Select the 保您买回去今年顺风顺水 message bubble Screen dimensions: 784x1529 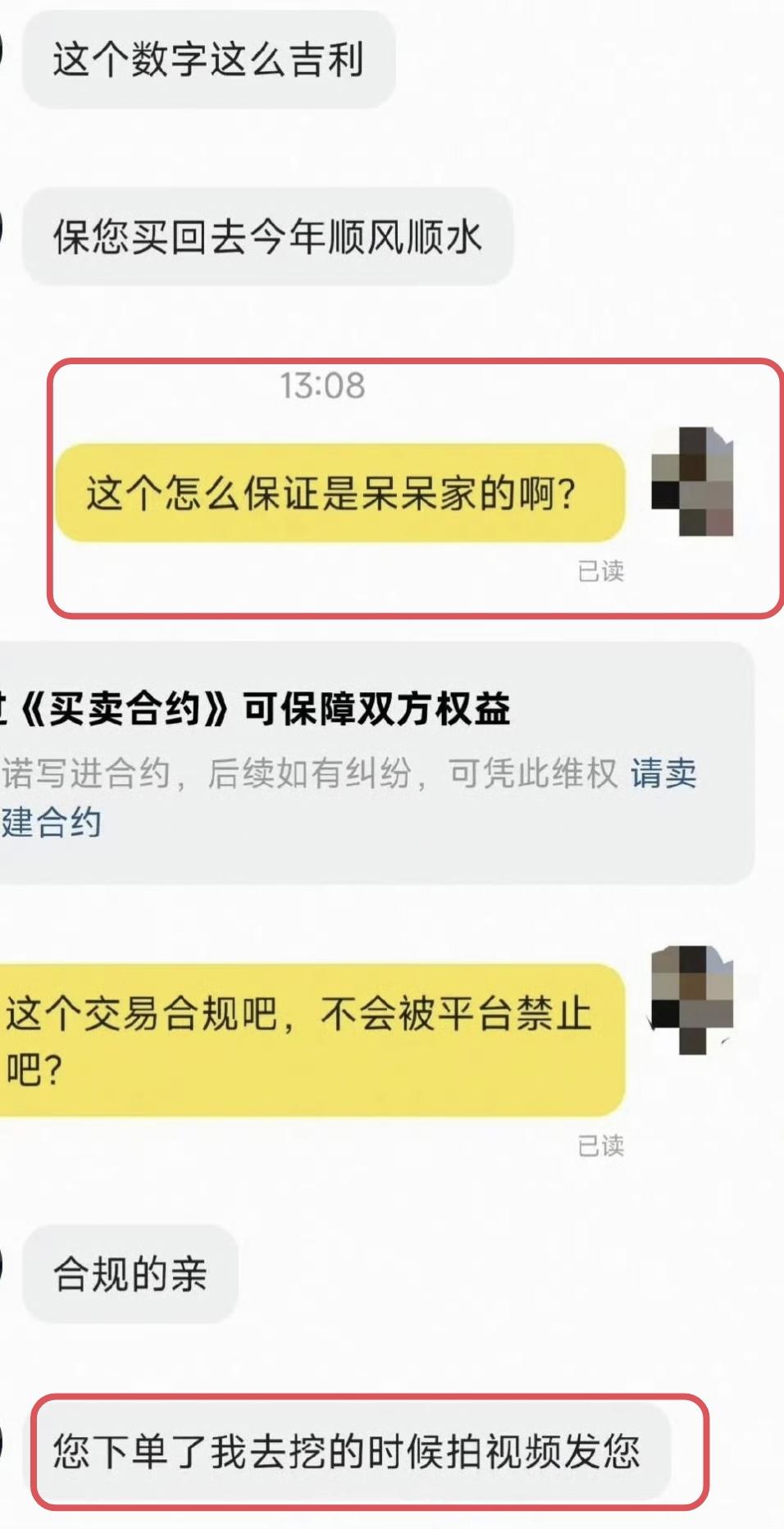[x=267, y=236]
